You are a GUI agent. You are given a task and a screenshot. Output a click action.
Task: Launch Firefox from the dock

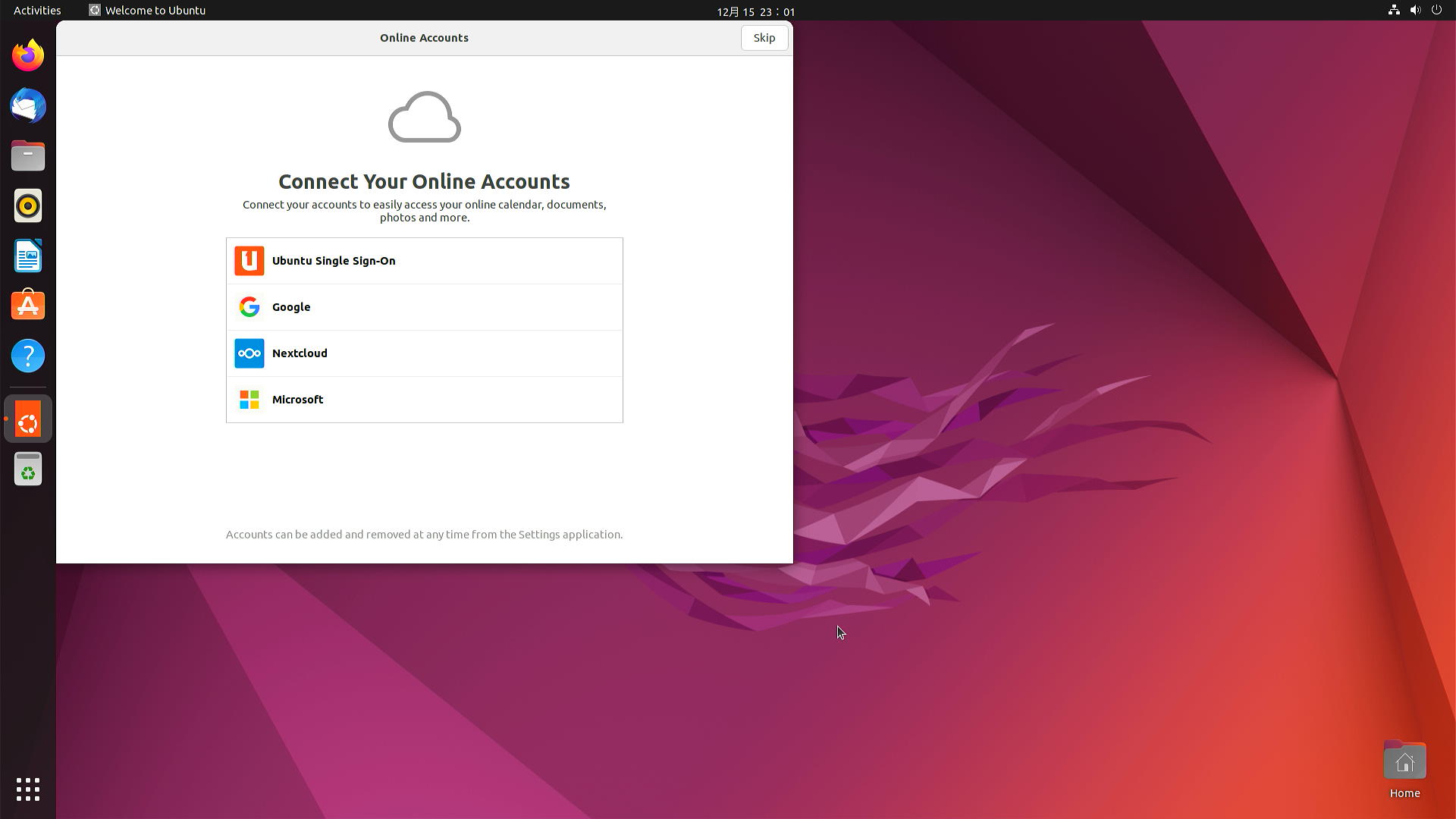[27, 55]
